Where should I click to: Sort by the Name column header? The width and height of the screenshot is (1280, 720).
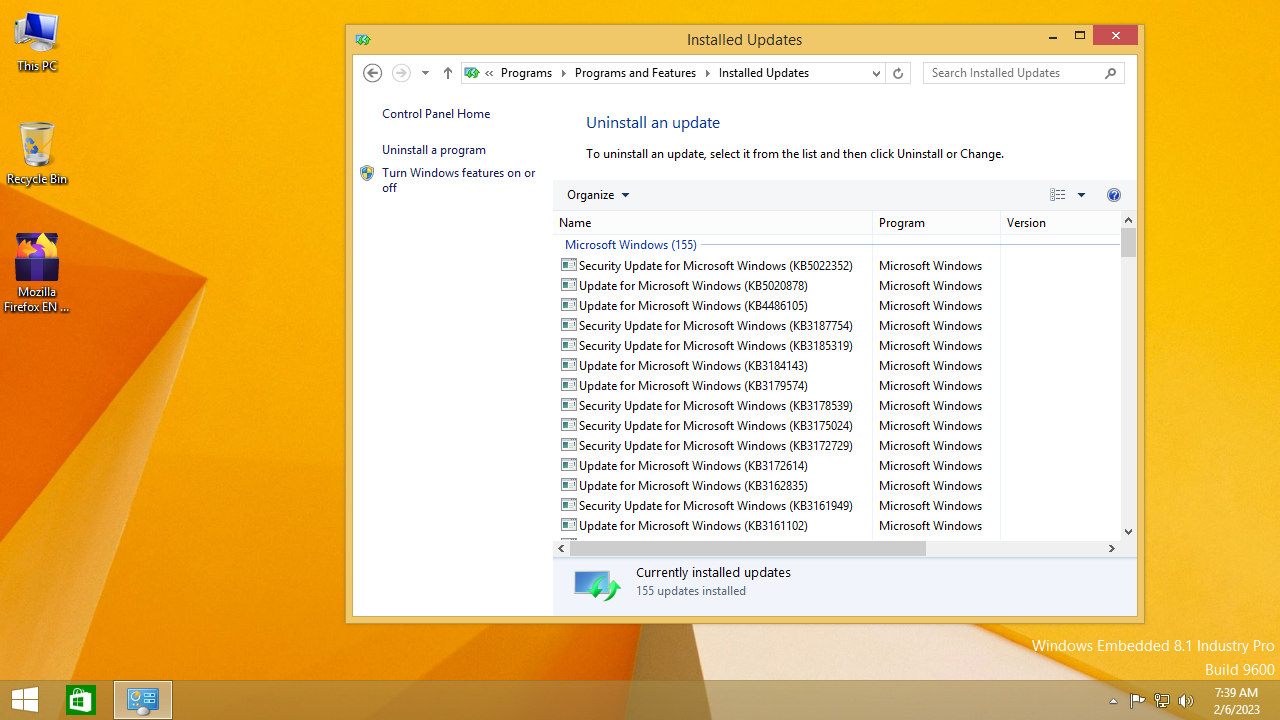point(713,223)
